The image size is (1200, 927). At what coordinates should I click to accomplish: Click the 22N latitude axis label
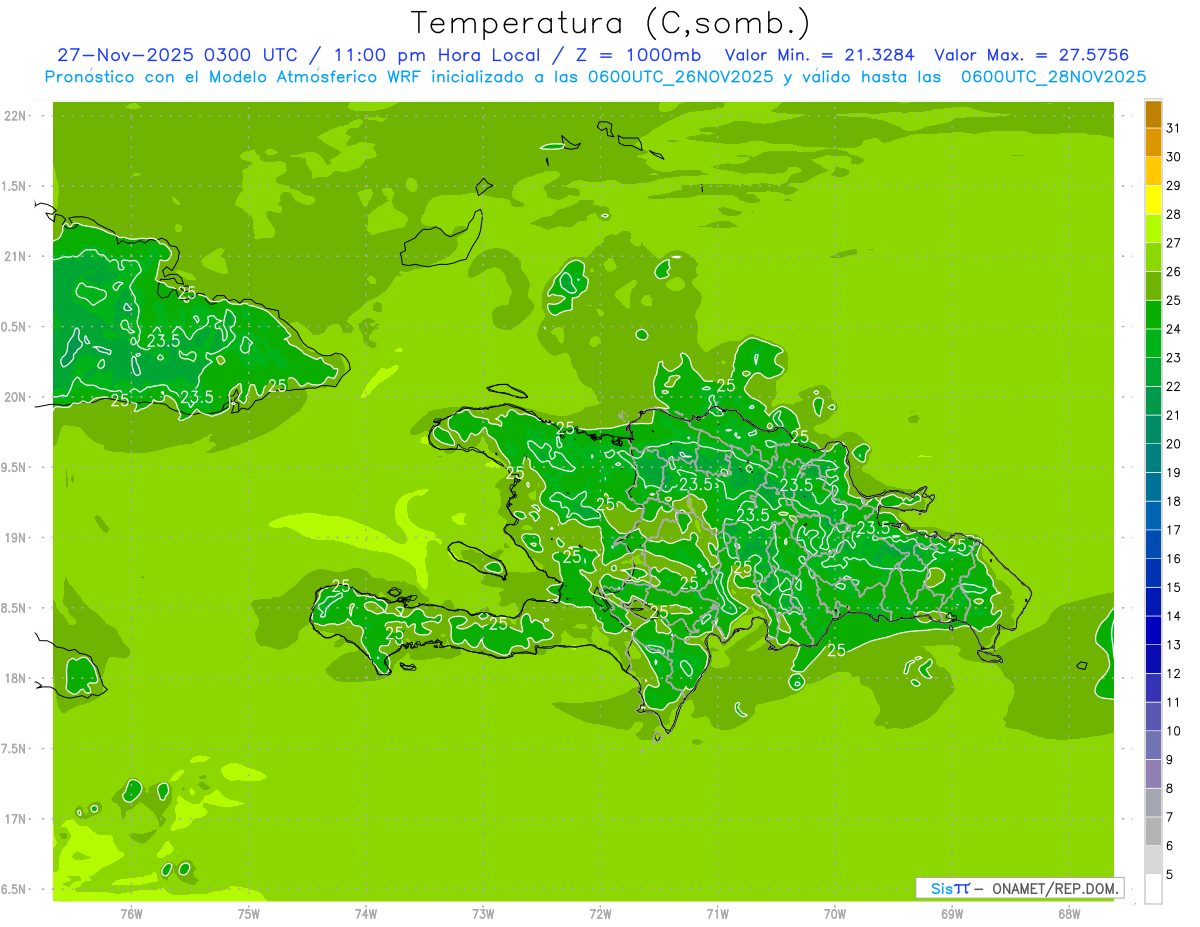pos(16,116)
